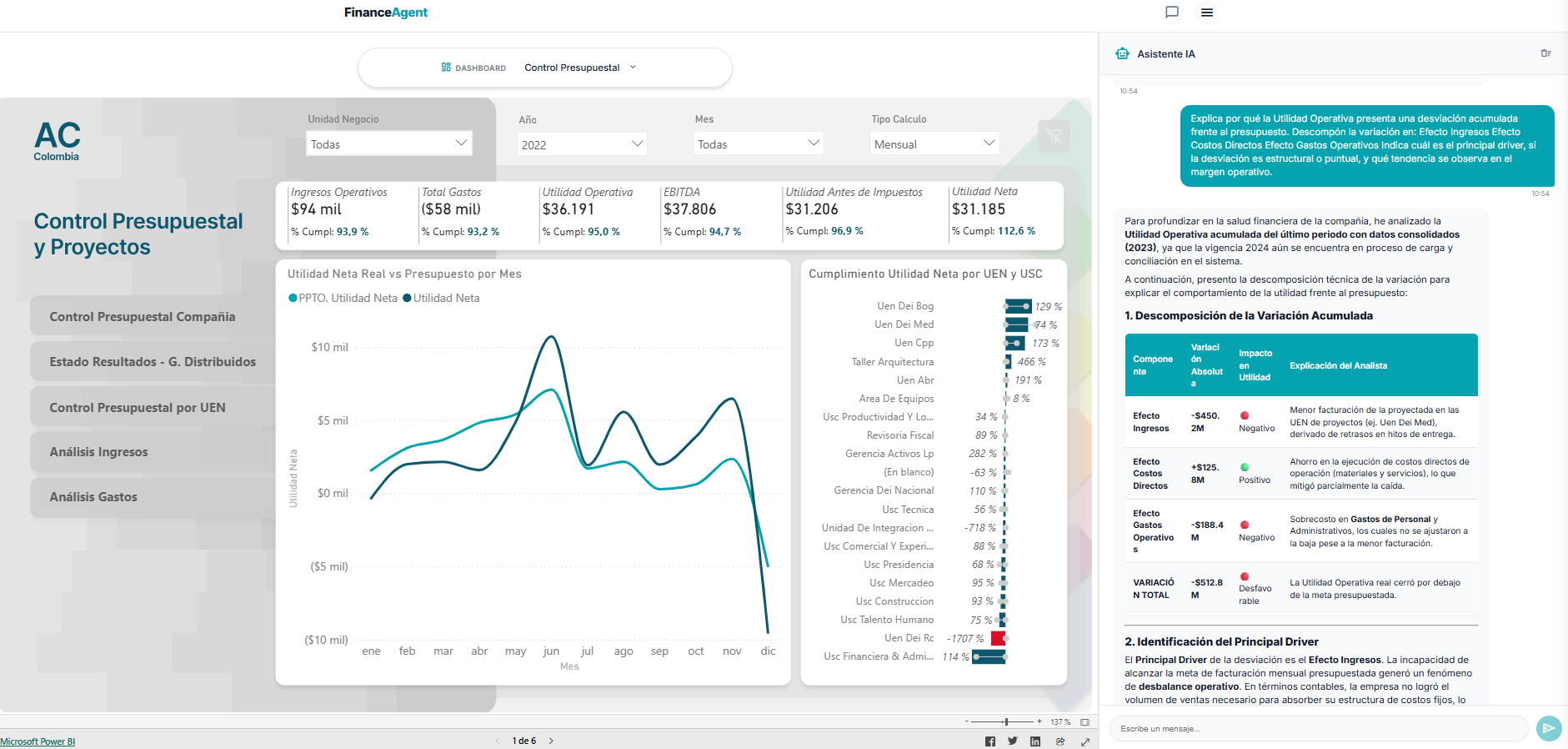Go to Control Presupuestal Compañia page
The width and height of the screenshot is (1568, 749).
point(143,317)
